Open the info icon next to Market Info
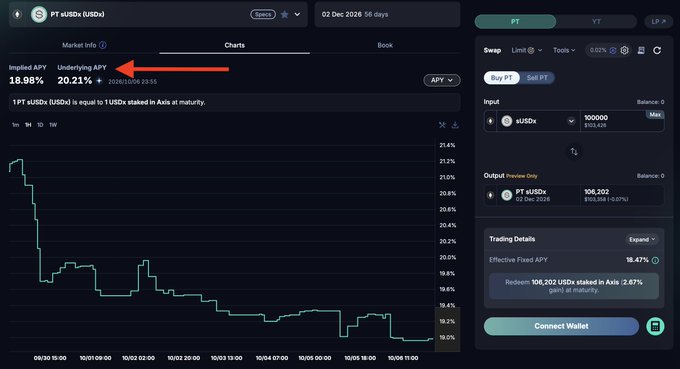 103,45
